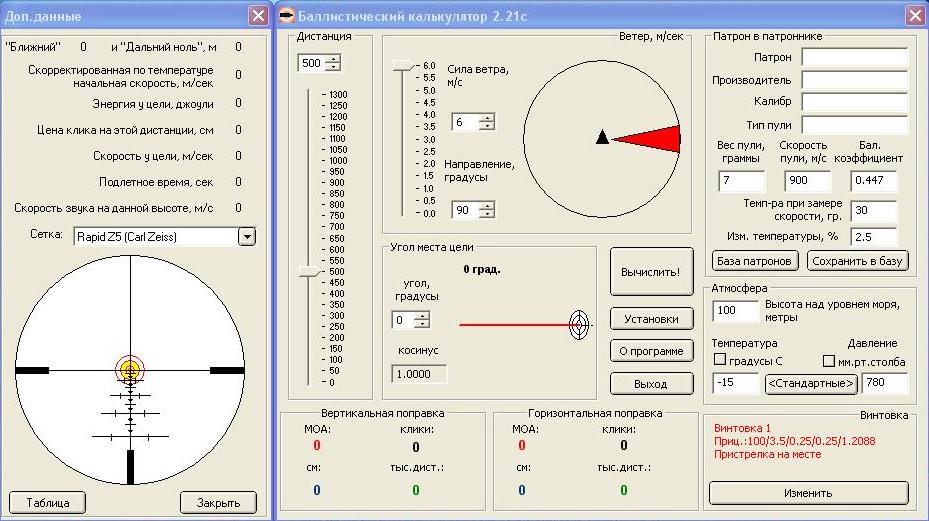
Task: Open the База патронов cartridge database
Action: pyautogui.click(x=754, y=261)
